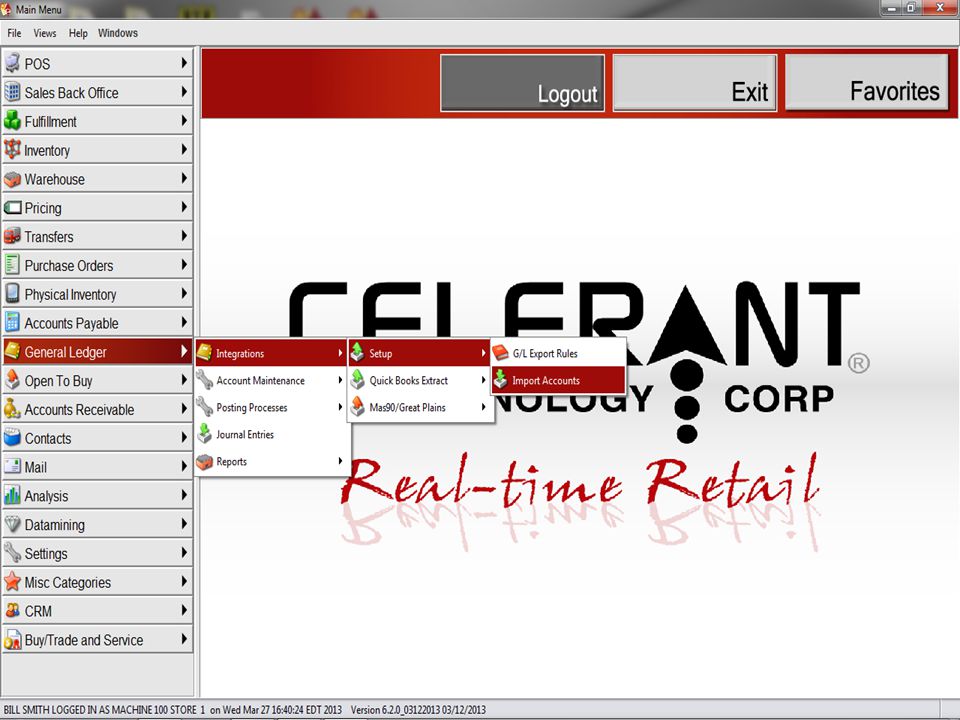Click the Setup green arrow icon
This screenshot has width=960, height=720.
coord(358,353)
